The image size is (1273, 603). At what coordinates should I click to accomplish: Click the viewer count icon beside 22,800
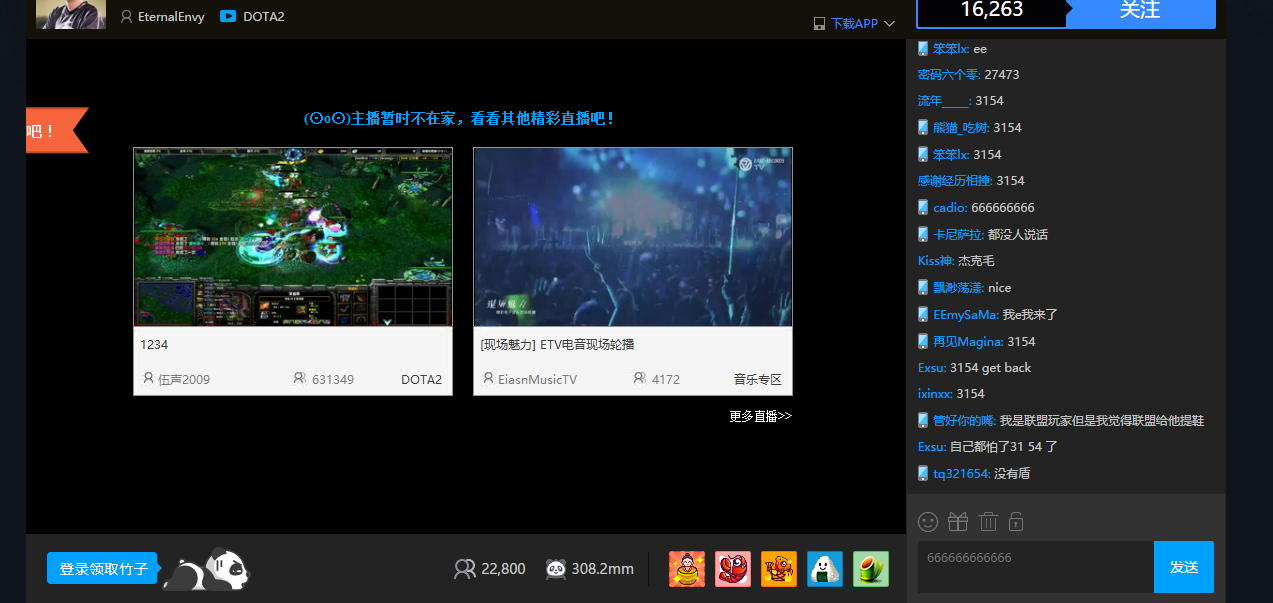point(464,569)
